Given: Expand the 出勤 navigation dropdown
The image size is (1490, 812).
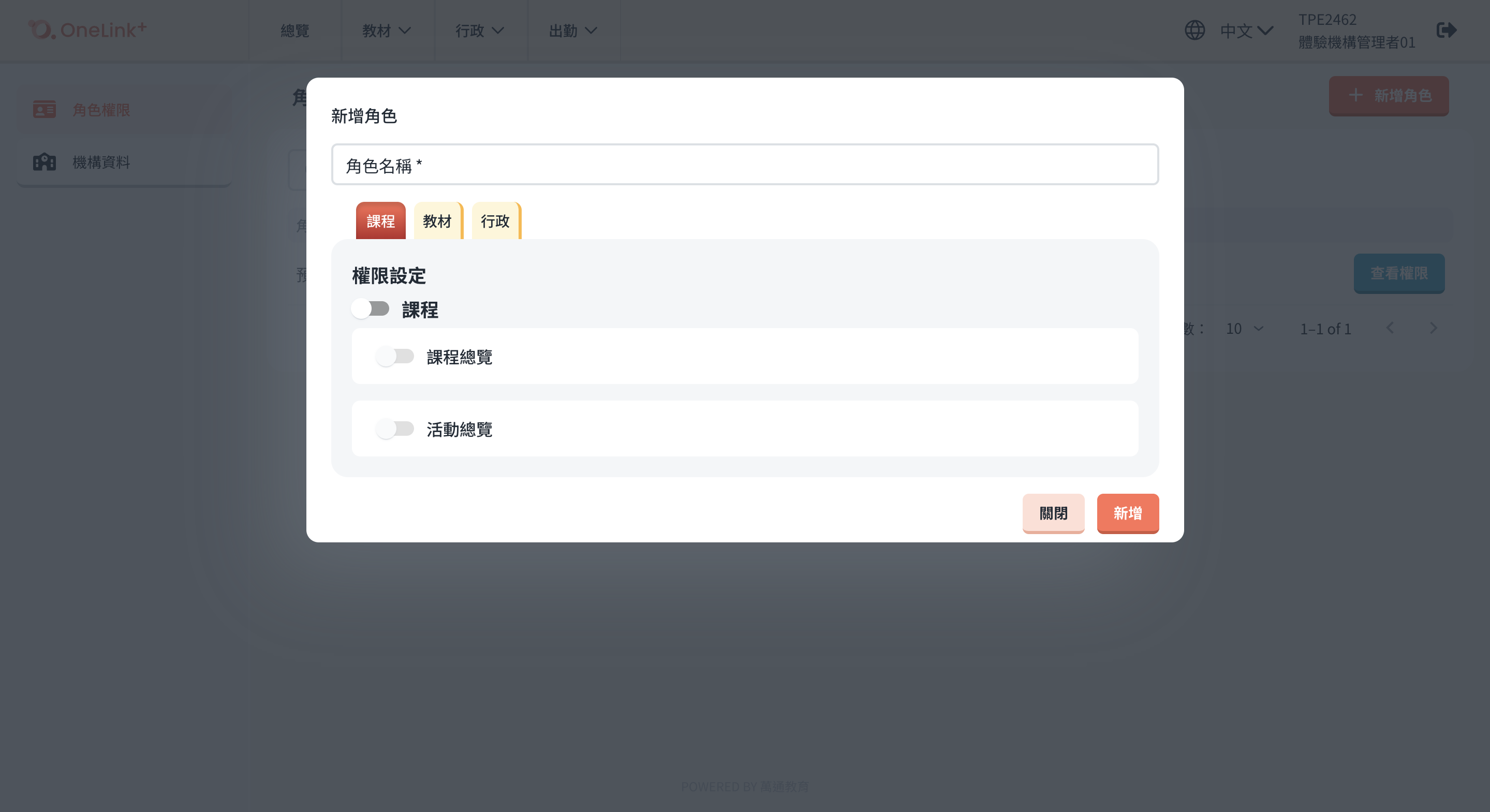Looking at the screenshot, I should click(x=573, y=31).
